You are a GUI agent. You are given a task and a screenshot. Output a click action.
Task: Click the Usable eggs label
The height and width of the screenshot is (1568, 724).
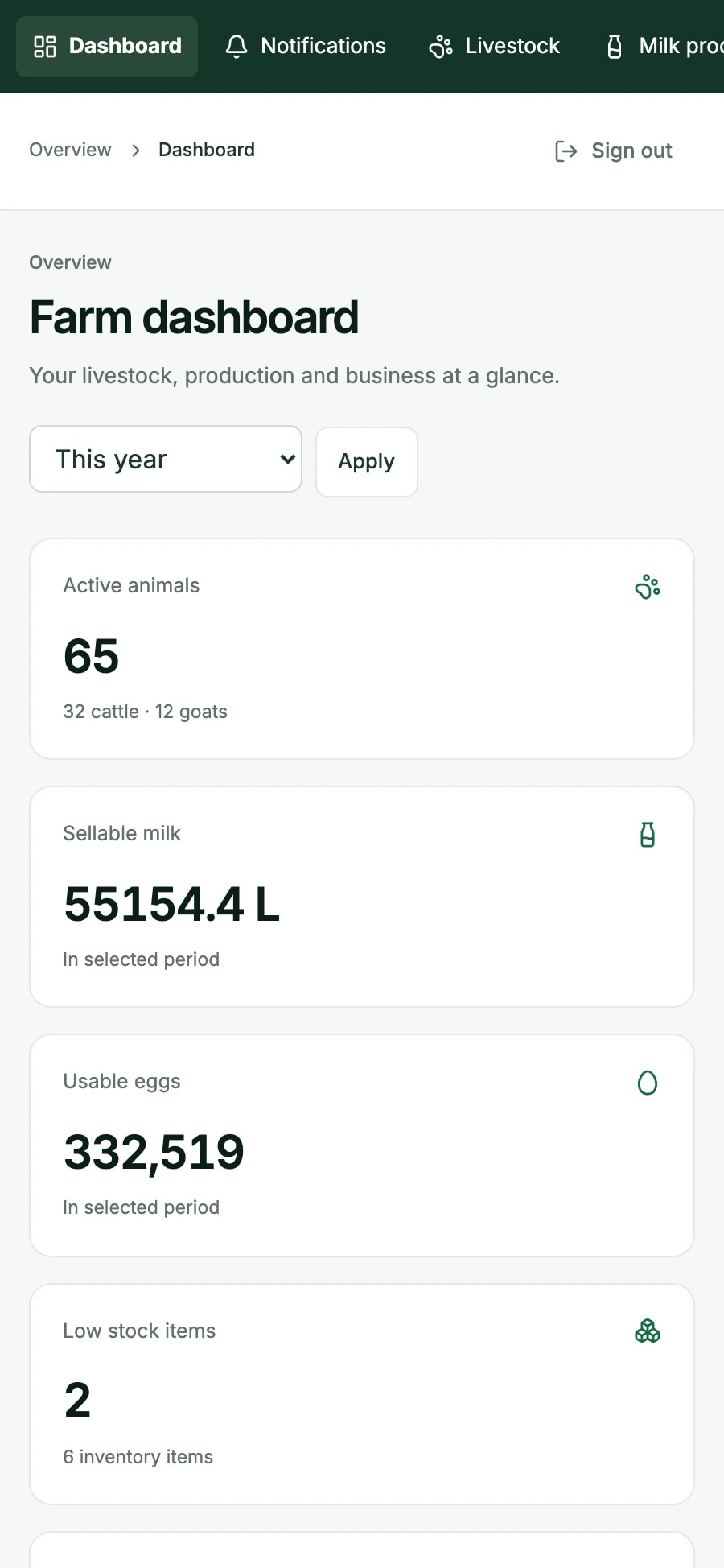(x=122, y=1082)
